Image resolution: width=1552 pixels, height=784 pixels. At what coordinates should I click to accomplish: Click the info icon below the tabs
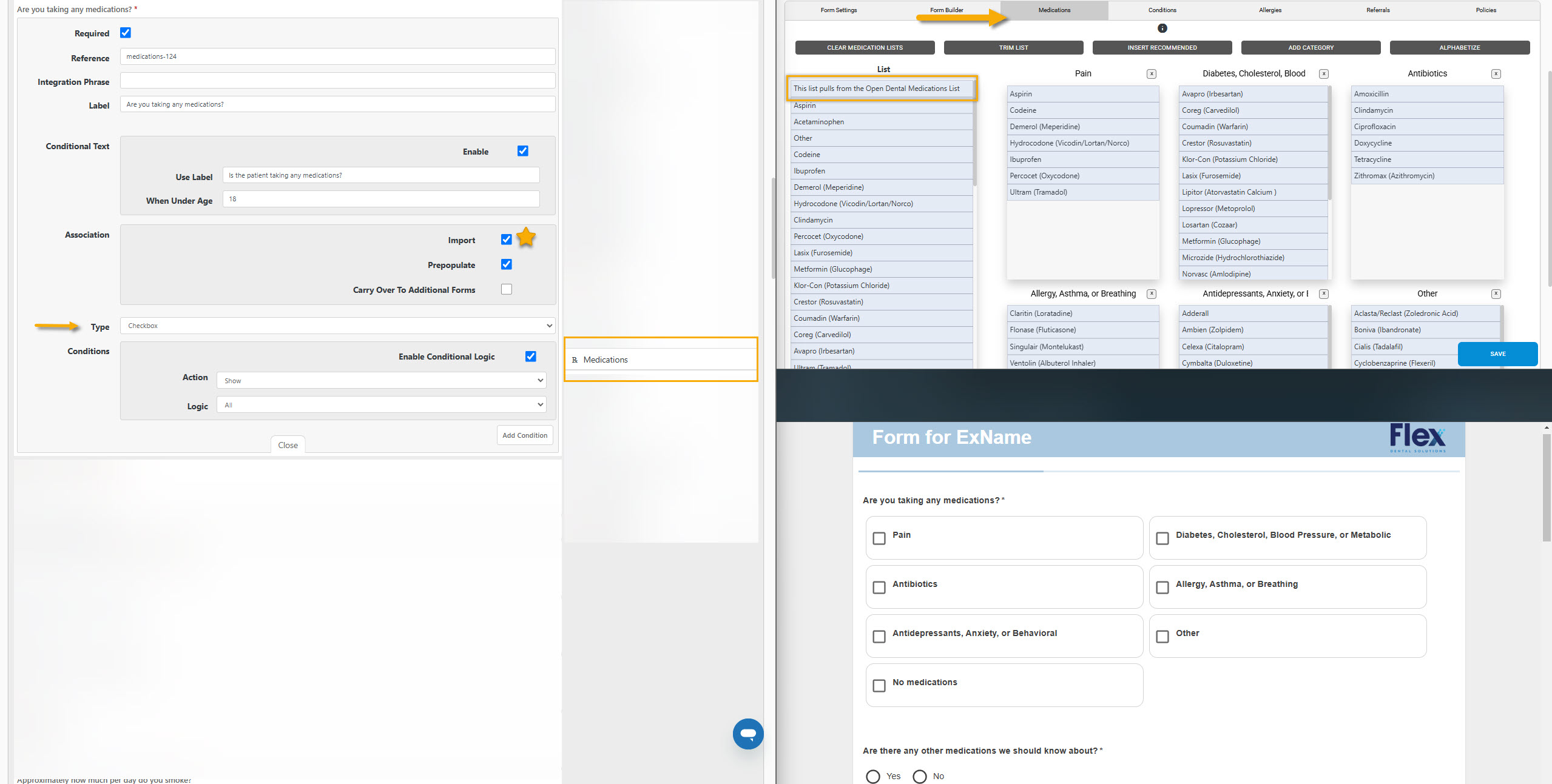click(x=1162, y=28)
